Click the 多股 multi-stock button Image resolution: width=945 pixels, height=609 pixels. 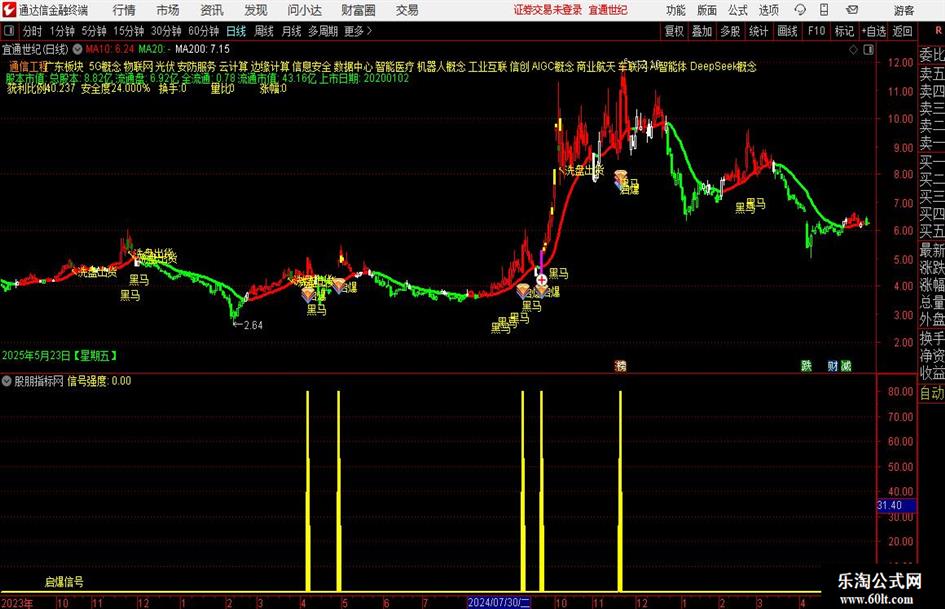click(730, 31)
